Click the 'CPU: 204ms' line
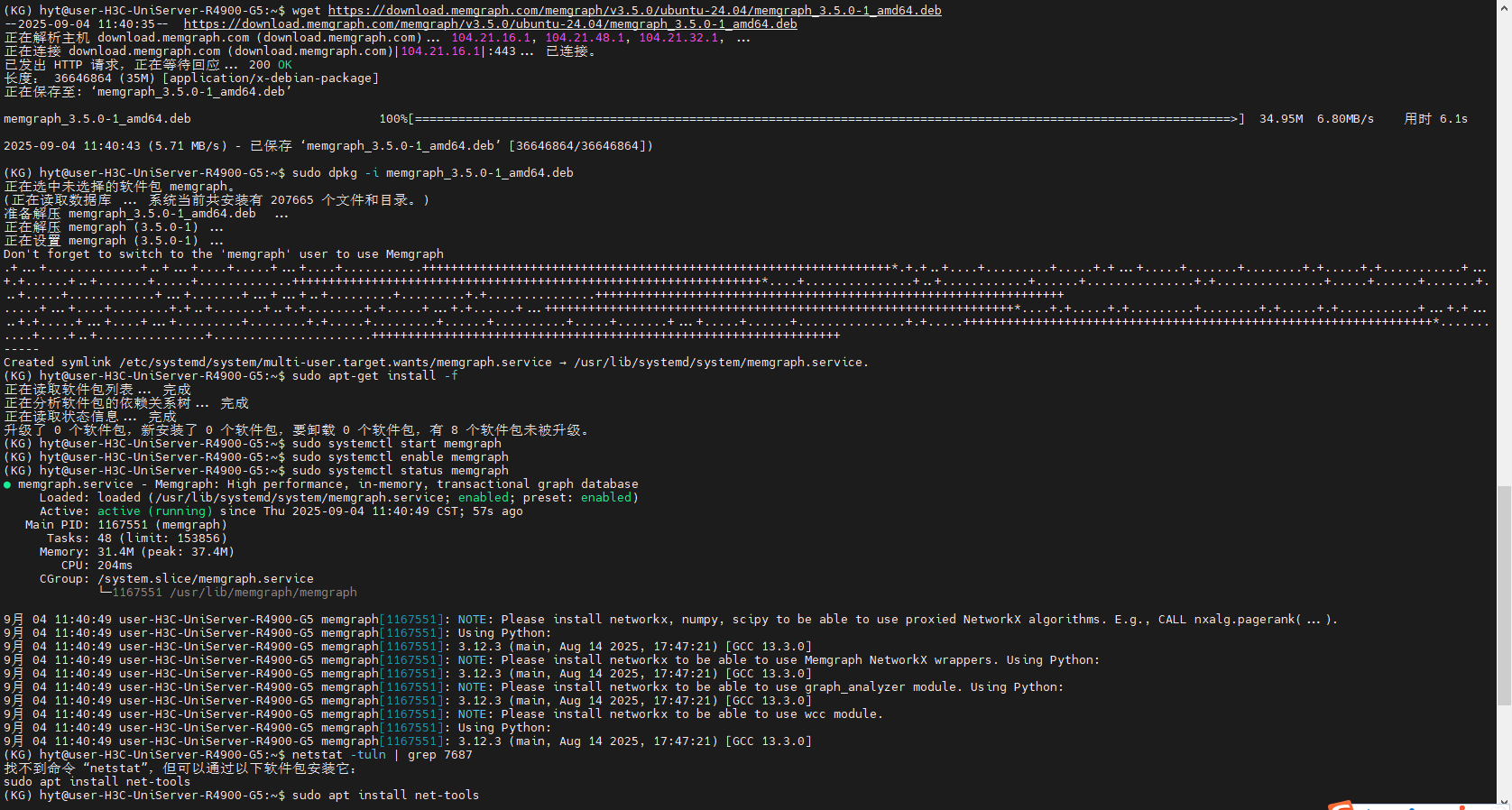 (x=97, y=566)
